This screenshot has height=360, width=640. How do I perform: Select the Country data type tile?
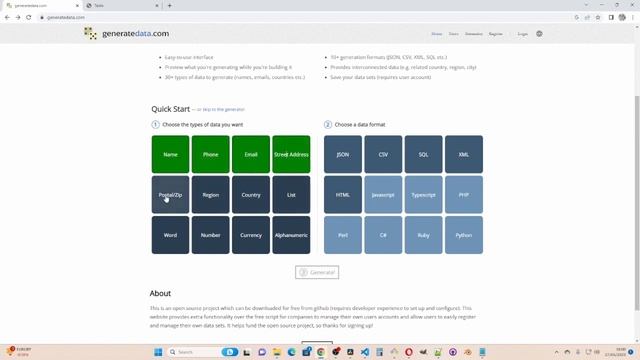pos(251,195)
